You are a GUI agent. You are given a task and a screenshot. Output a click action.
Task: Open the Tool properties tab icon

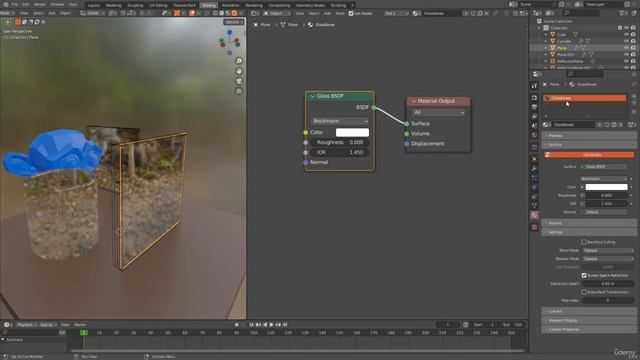coord(534,86)
